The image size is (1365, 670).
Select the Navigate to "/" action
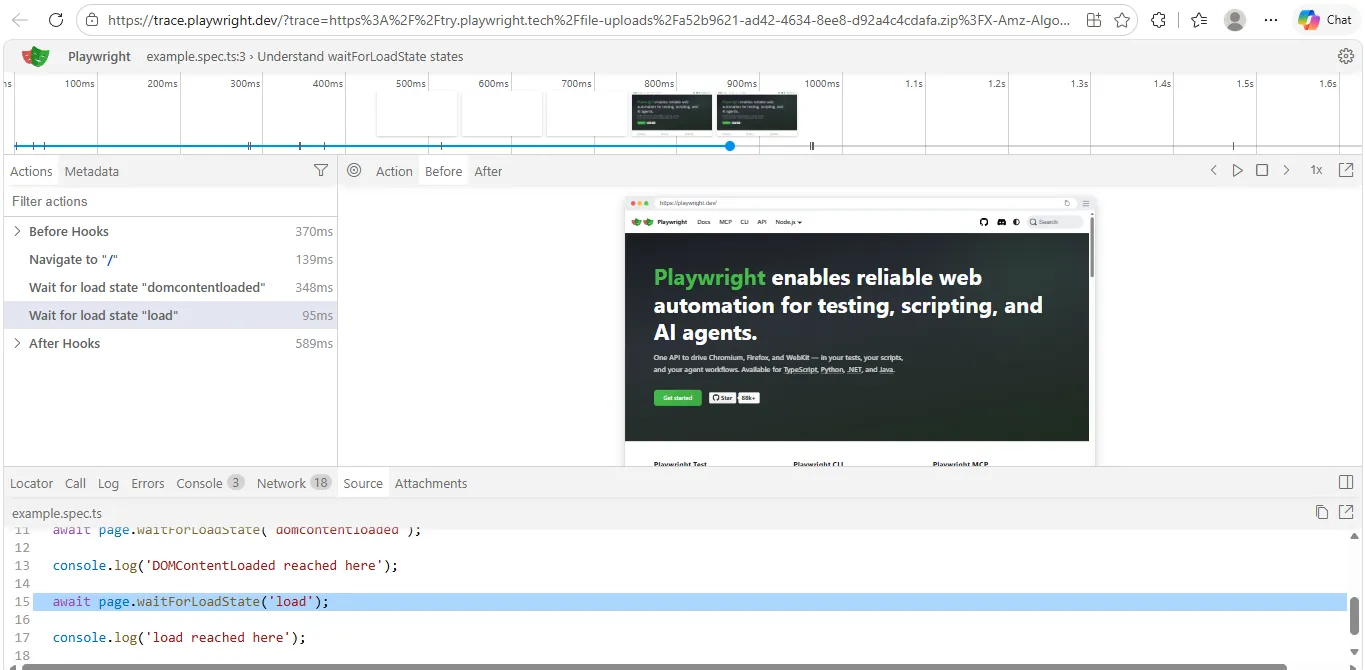(170, 259)
